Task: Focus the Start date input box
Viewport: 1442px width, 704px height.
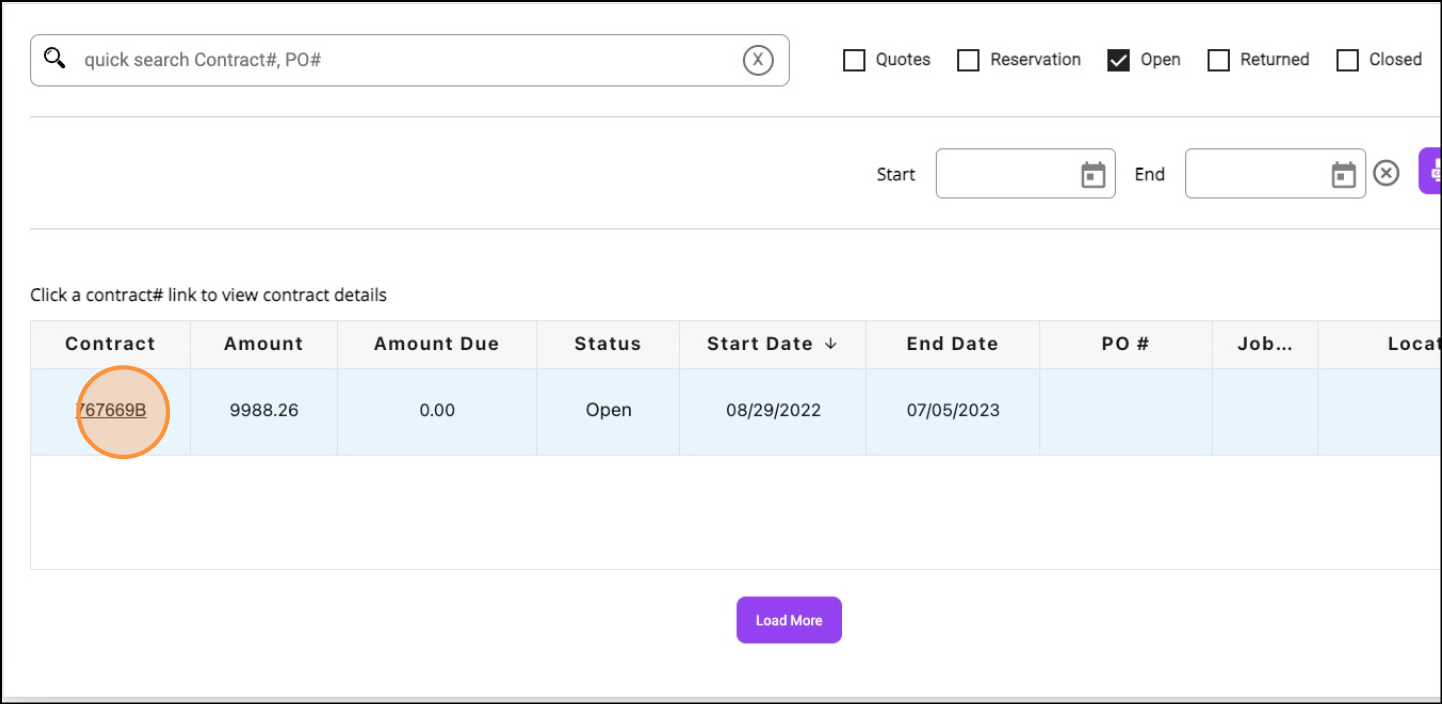Action: tap(1005, 174)
